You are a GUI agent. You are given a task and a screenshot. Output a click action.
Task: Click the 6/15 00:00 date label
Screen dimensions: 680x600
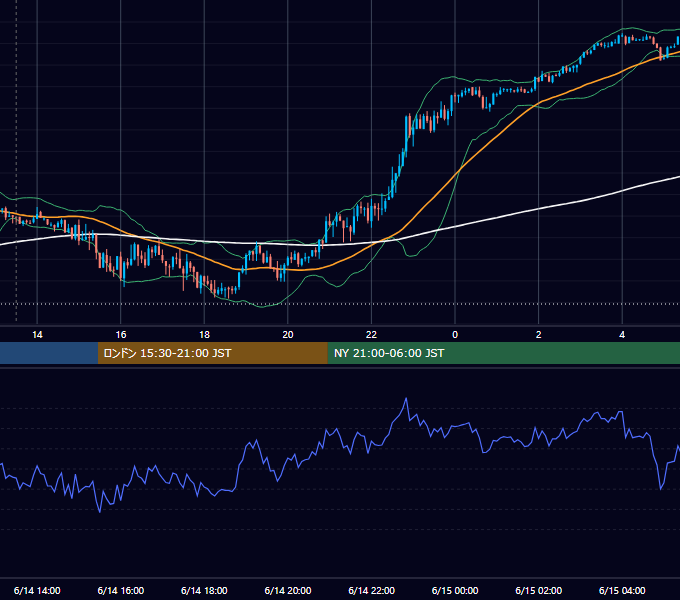(455, 590)
